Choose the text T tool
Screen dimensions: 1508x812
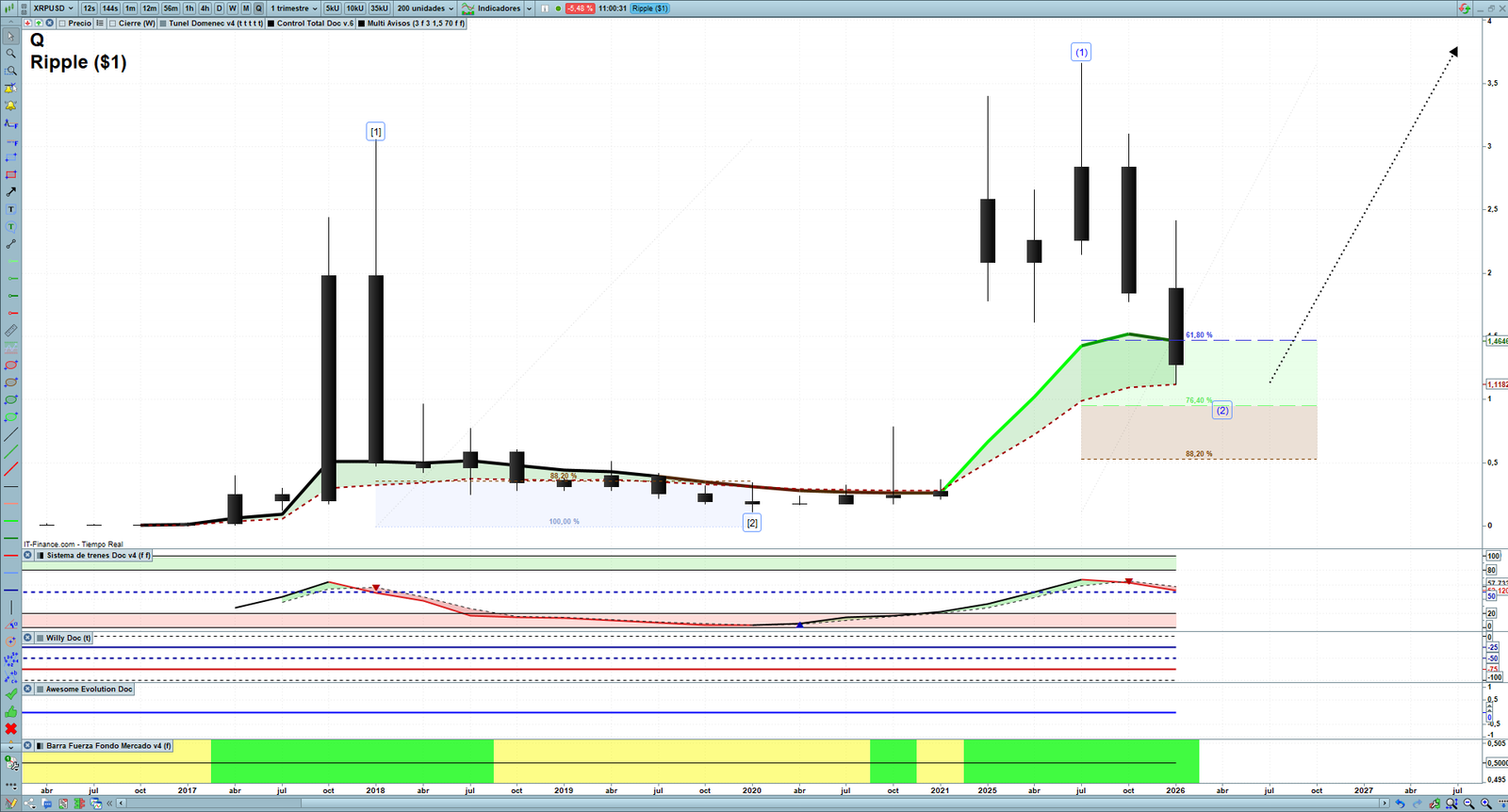(10, 209)
